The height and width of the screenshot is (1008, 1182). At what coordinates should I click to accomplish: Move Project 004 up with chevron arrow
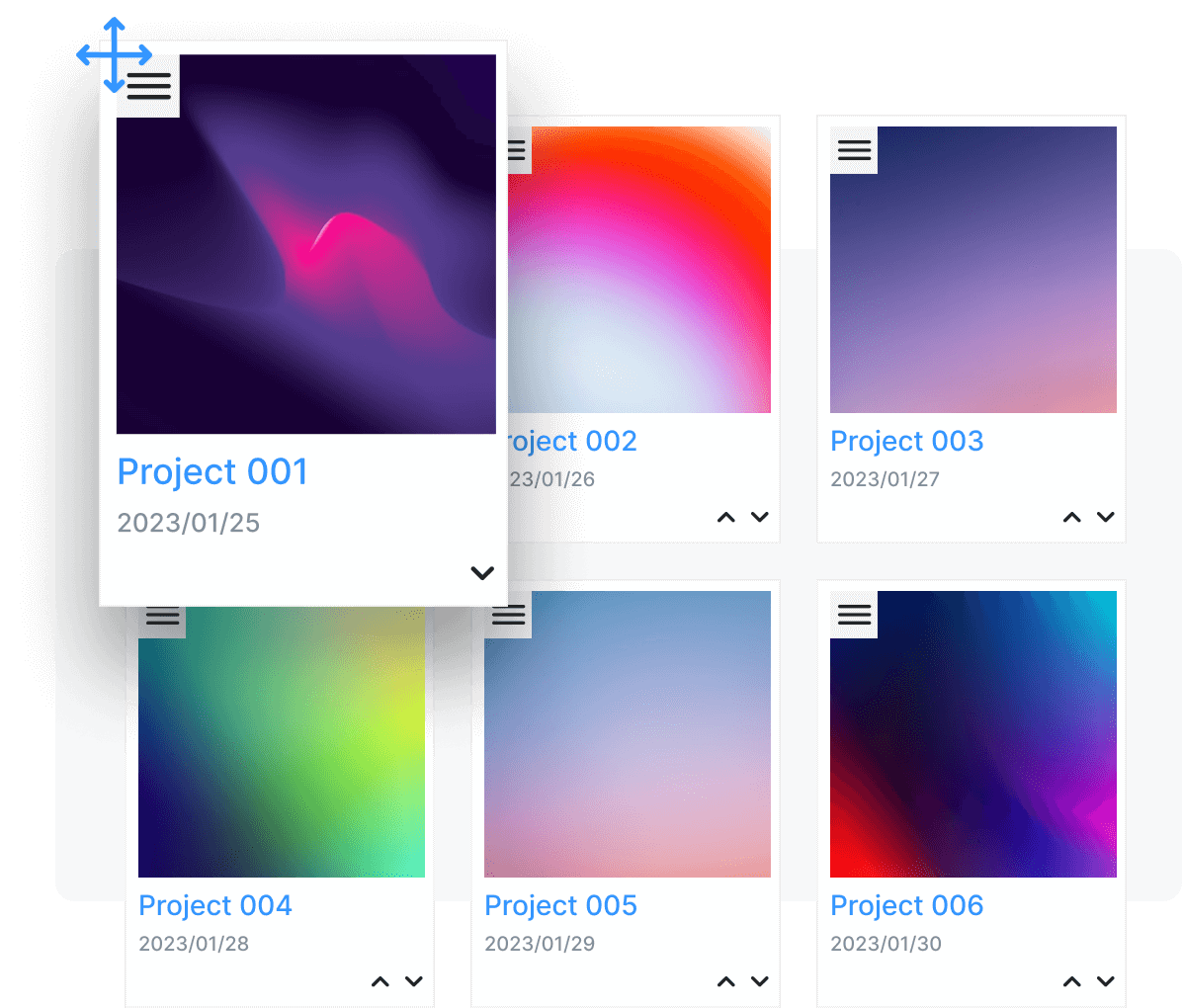click(x=380, y=981)
